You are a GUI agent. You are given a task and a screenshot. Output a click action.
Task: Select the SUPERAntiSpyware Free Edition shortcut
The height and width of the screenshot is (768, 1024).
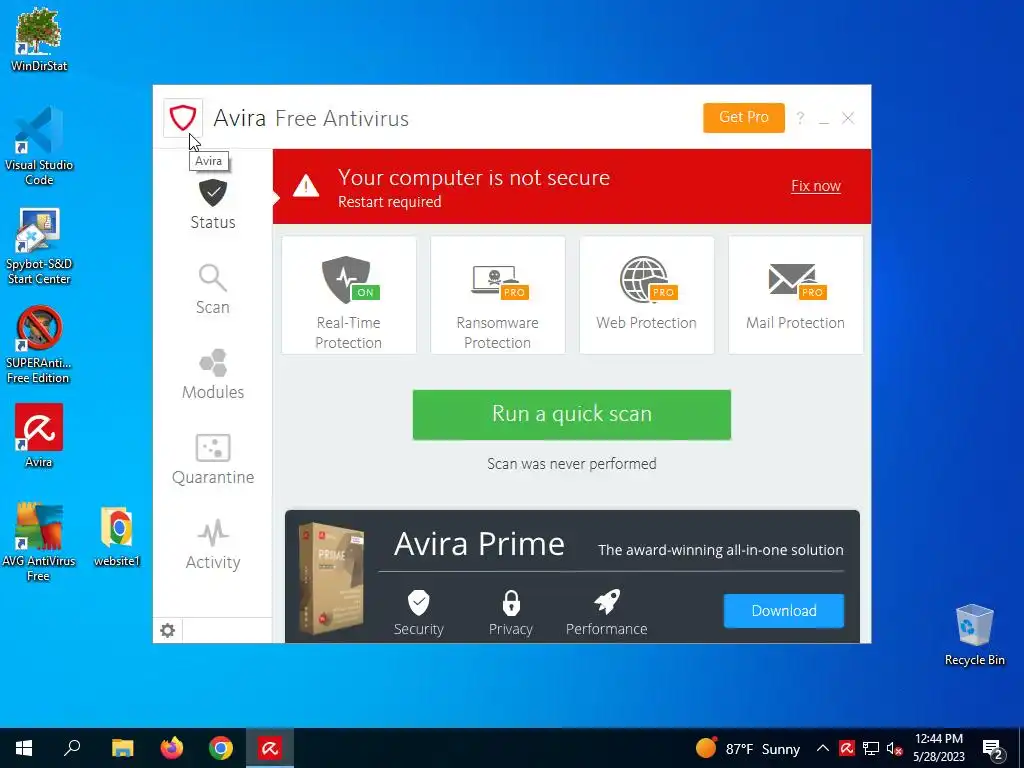pos(39,345)
